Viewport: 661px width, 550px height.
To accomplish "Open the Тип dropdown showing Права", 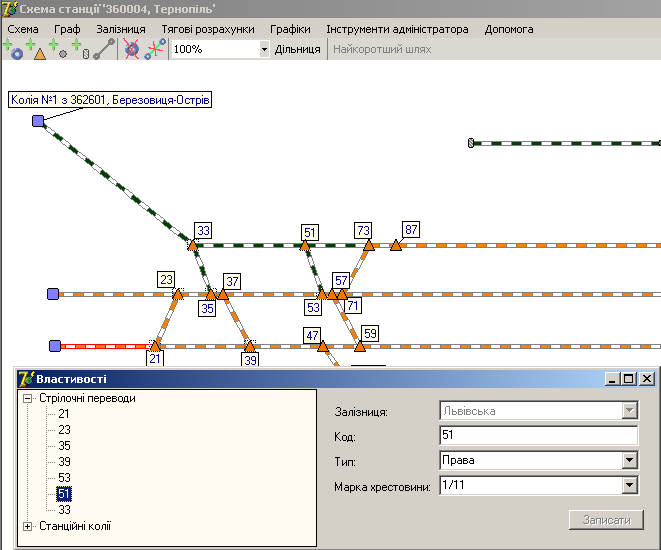I will pyautogui.click(x=629, y=461).
